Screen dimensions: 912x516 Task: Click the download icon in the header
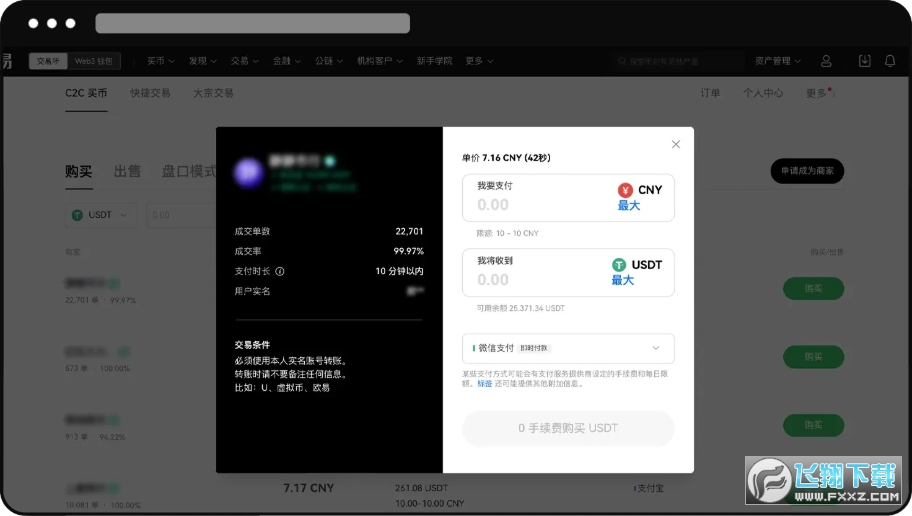click(x=865, y=61)
